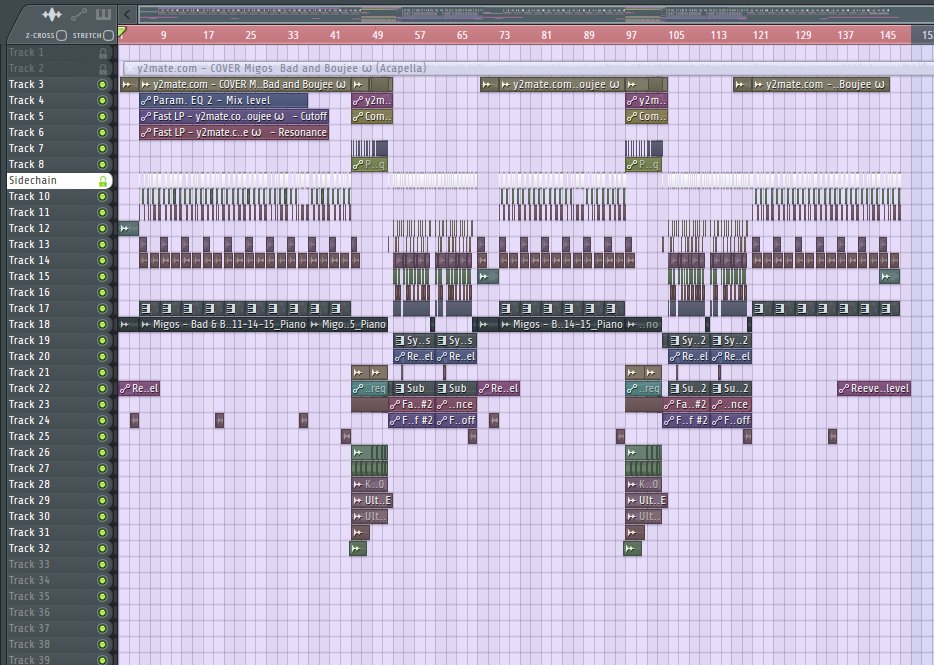This screenshot has height=665, width=934.
Task: Jump to bar 121 on the timeline
Action: click(x=761, y=35)
